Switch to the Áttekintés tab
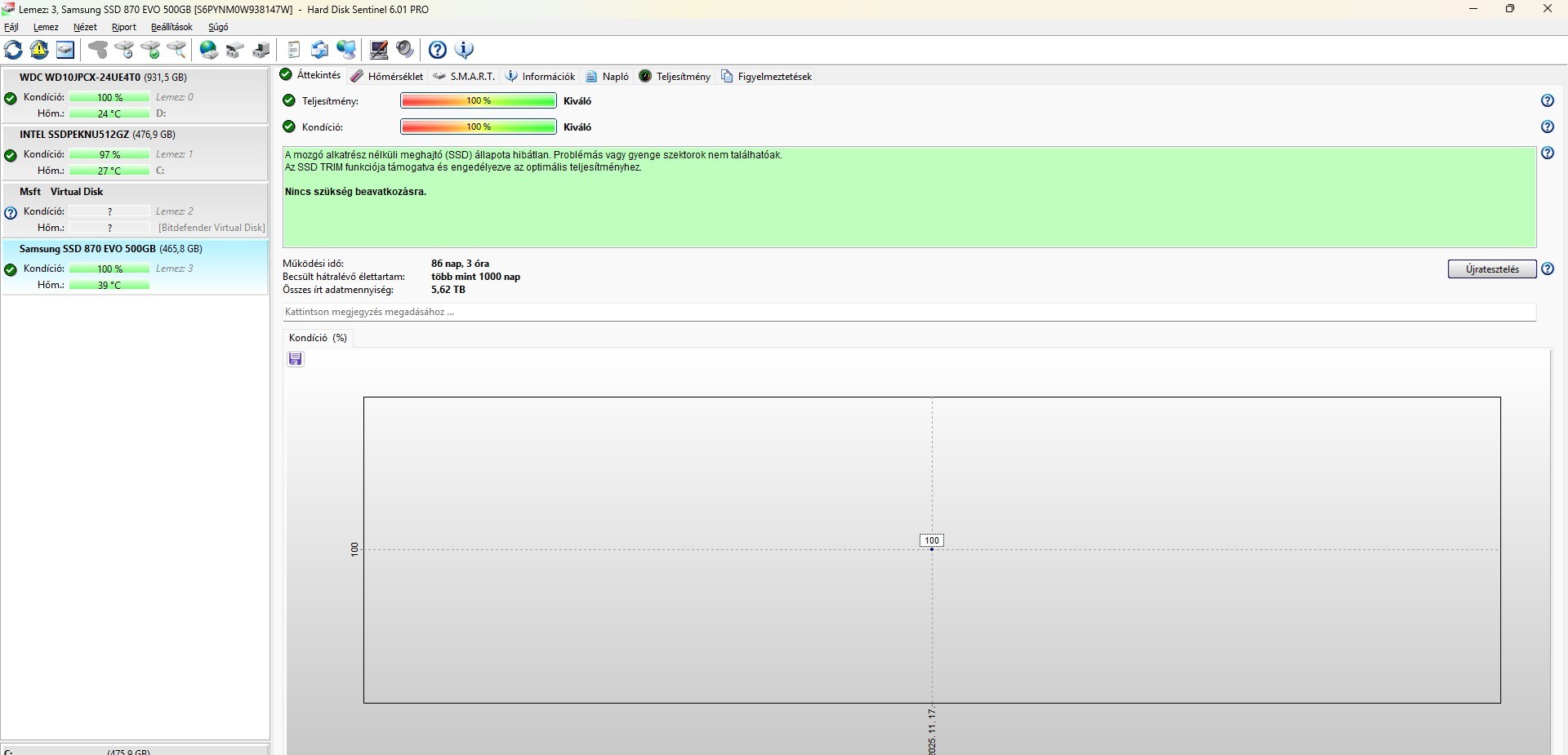Screen dimensions: 1568x755 coord(310,75)
